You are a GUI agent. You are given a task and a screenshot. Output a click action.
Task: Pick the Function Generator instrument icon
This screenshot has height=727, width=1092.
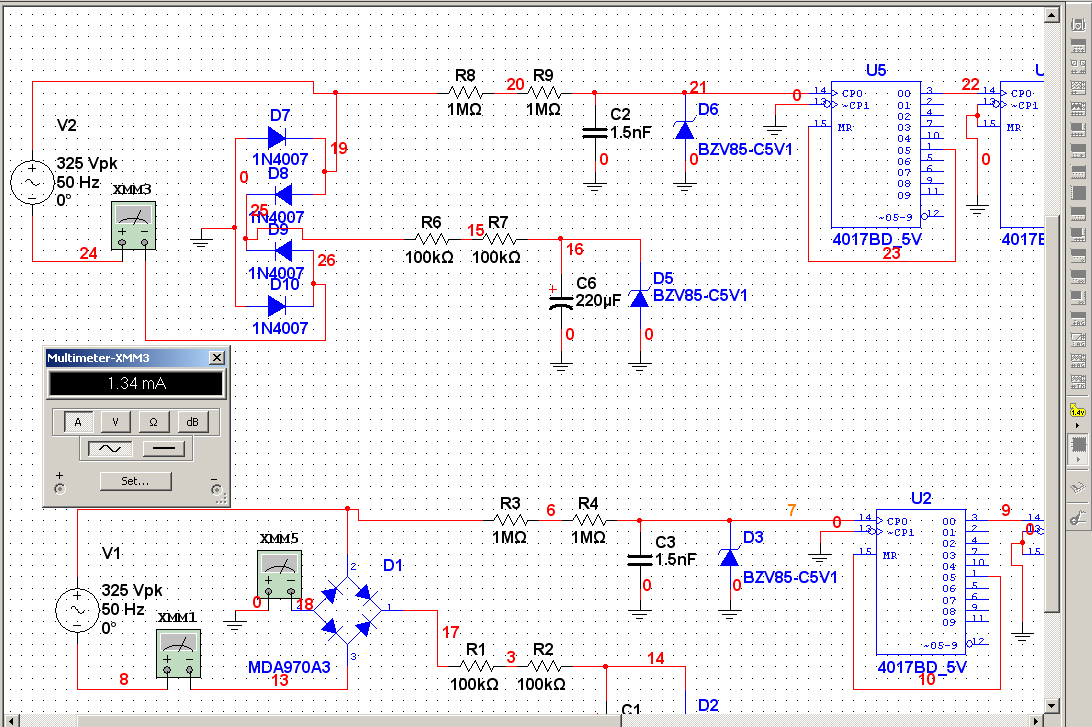click(1077, 47)
